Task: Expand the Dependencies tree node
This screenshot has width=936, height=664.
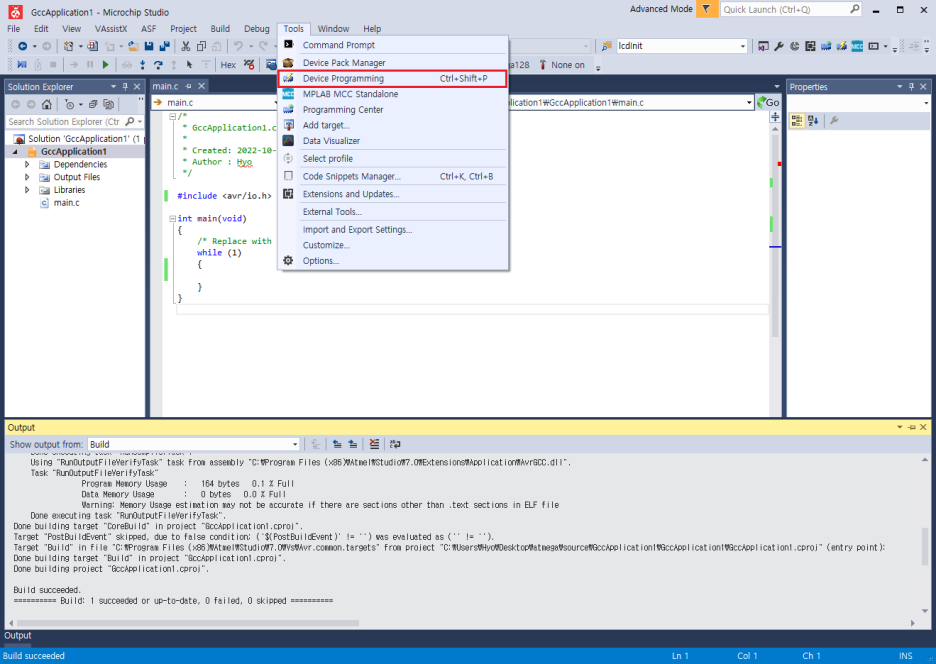Action: click(x=27, y=164)
